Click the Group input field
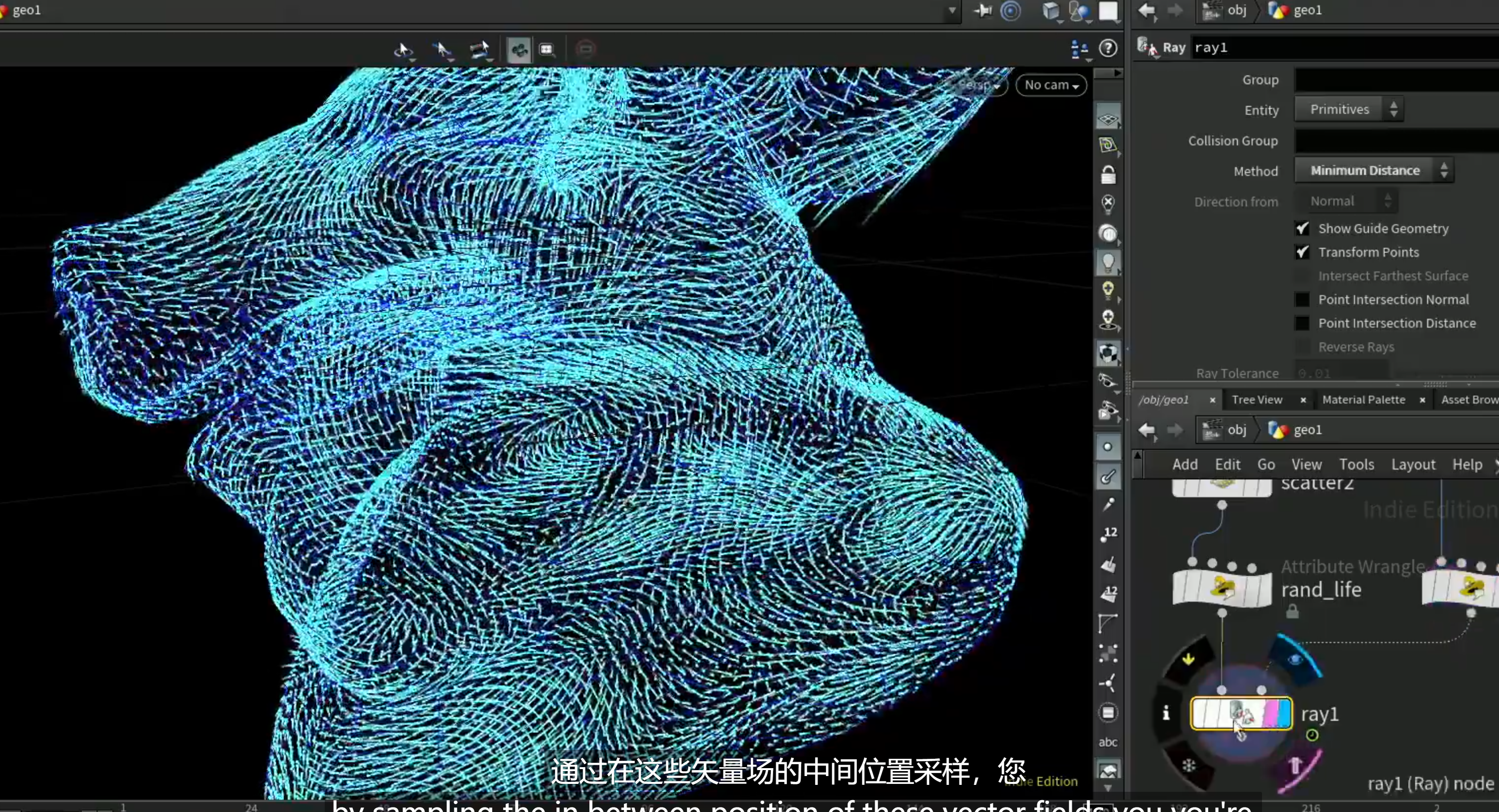The image size is (1499, 812). (1397, 80)
